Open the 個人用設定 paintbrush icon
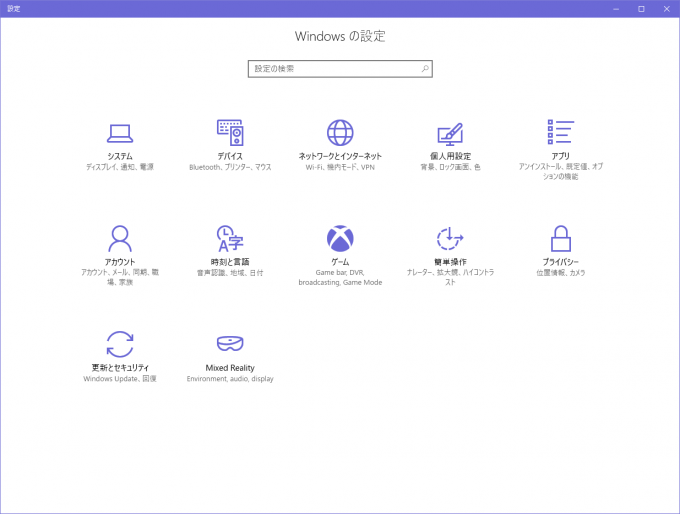The image size is (680, 514). (450, 134)
